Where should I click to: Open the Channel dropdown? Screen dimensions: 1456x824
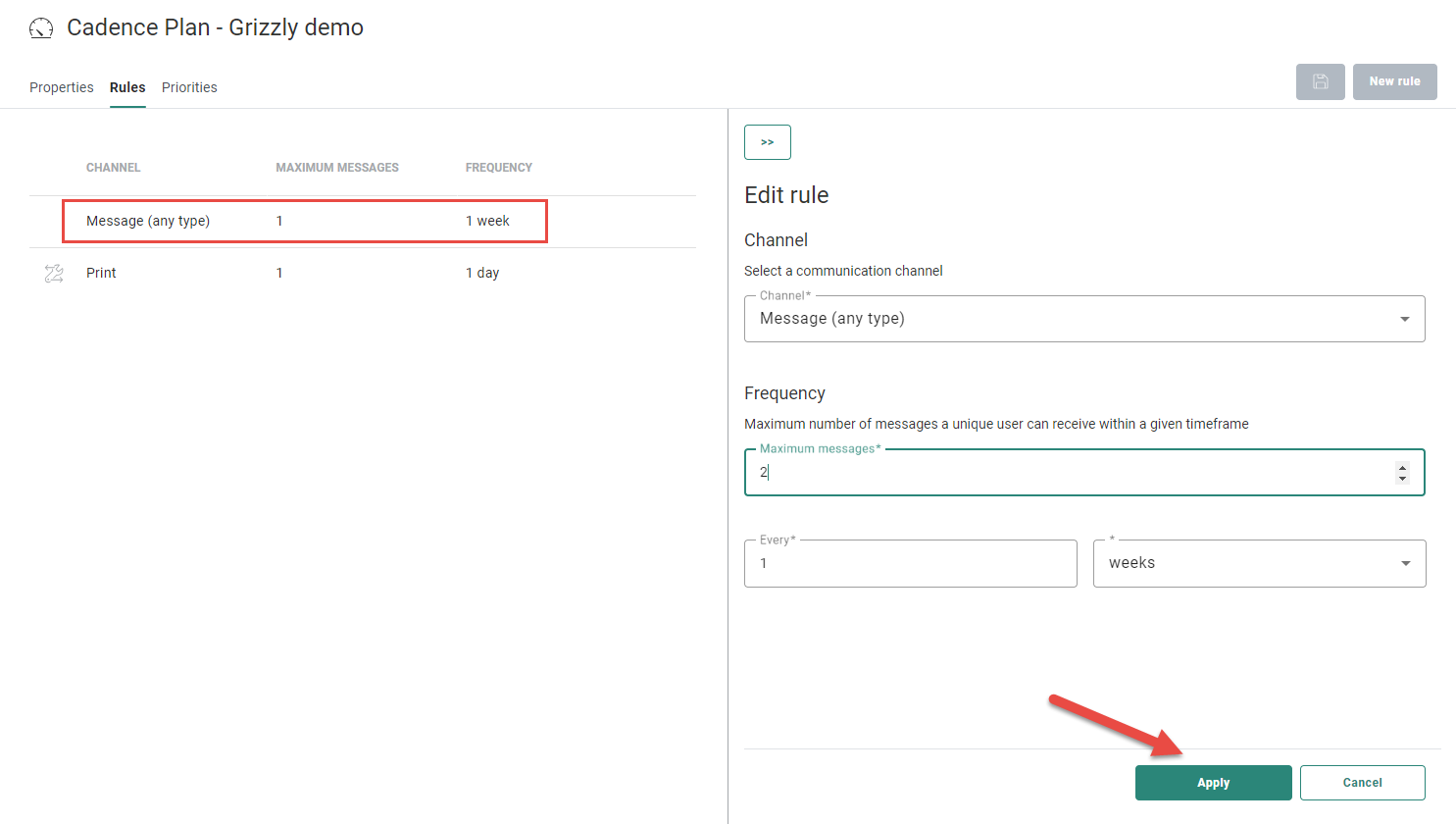tap(1083, 319)
